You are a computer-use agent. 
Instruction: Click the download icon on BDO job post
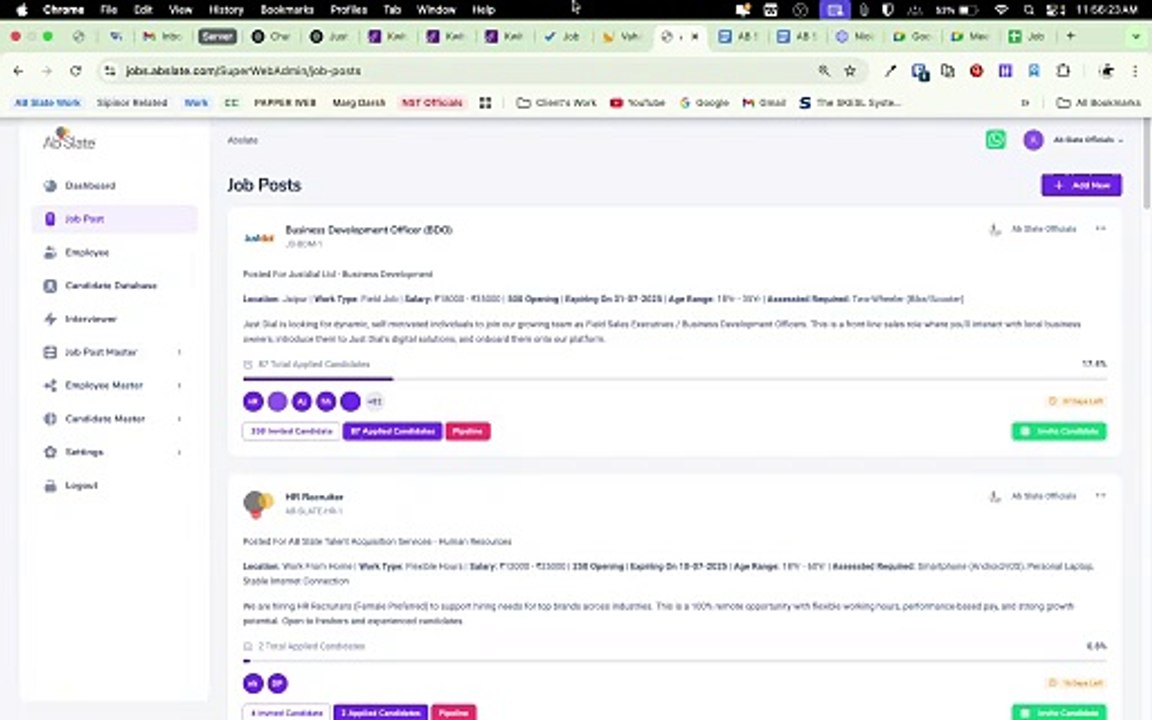point(995,230)
